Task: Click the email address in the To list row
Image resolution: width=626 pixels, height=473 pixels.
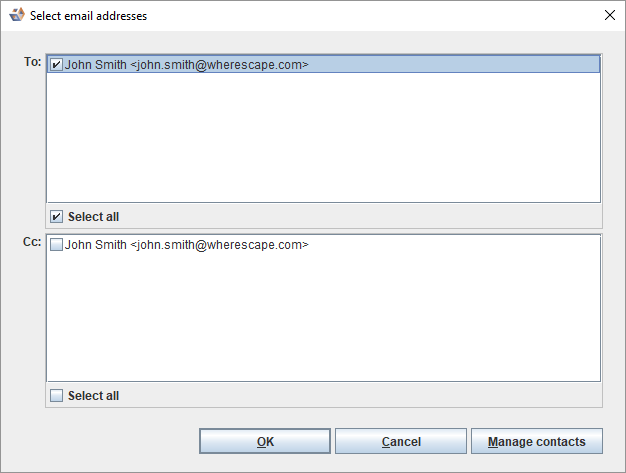Action: coord(219,65)
